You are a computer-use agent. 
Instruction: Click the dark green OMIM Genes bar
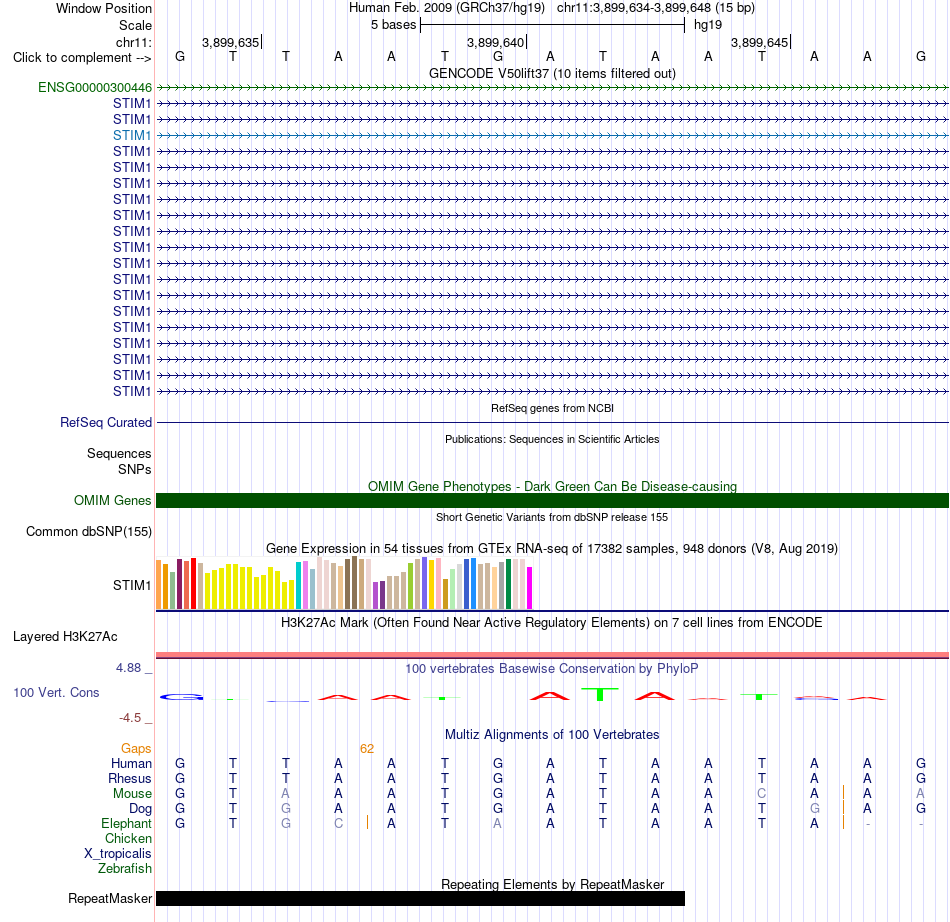coord(553,500)
